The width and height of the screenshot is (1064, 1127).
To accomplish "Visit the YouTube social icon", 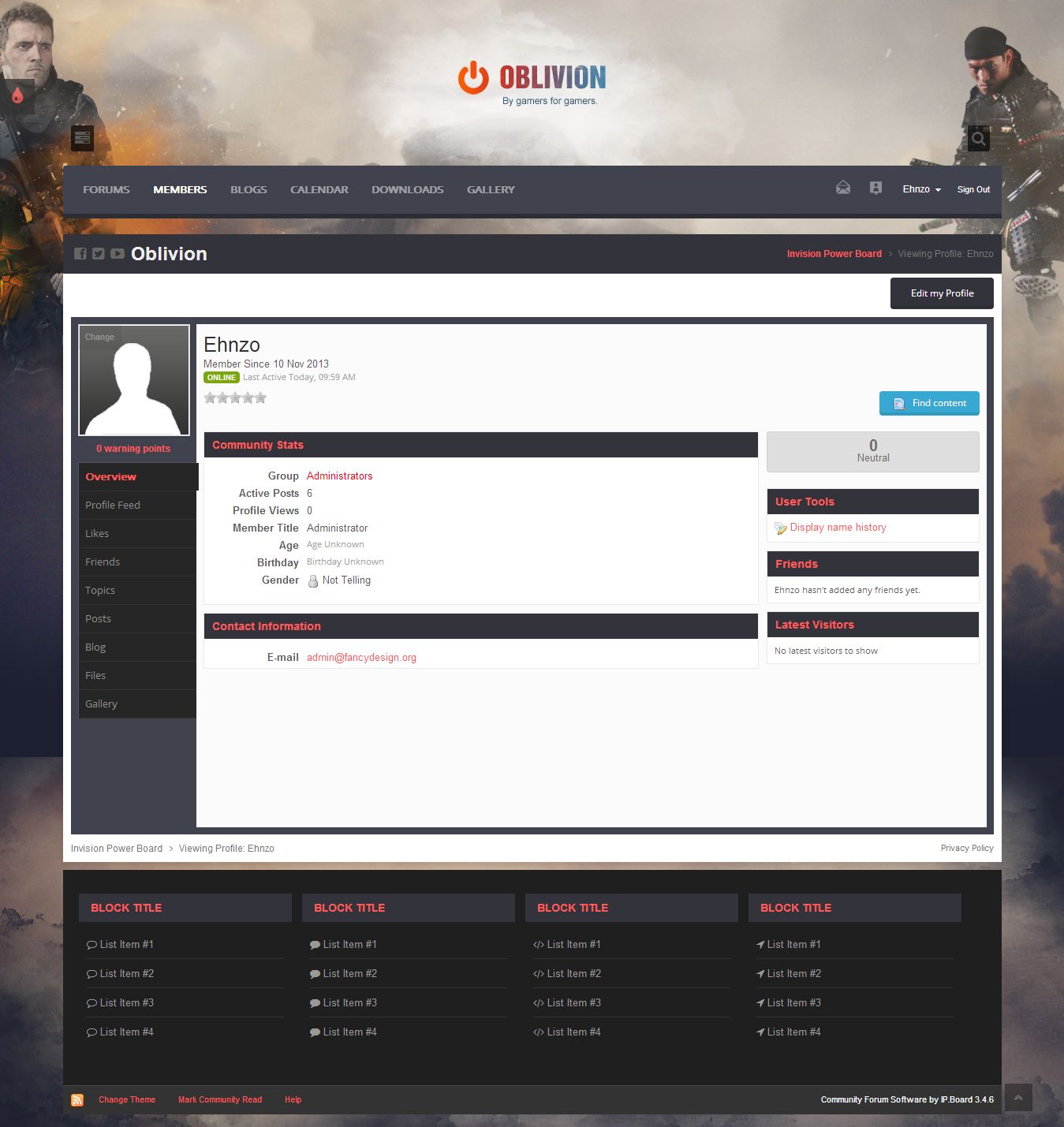I will (118, 254).
